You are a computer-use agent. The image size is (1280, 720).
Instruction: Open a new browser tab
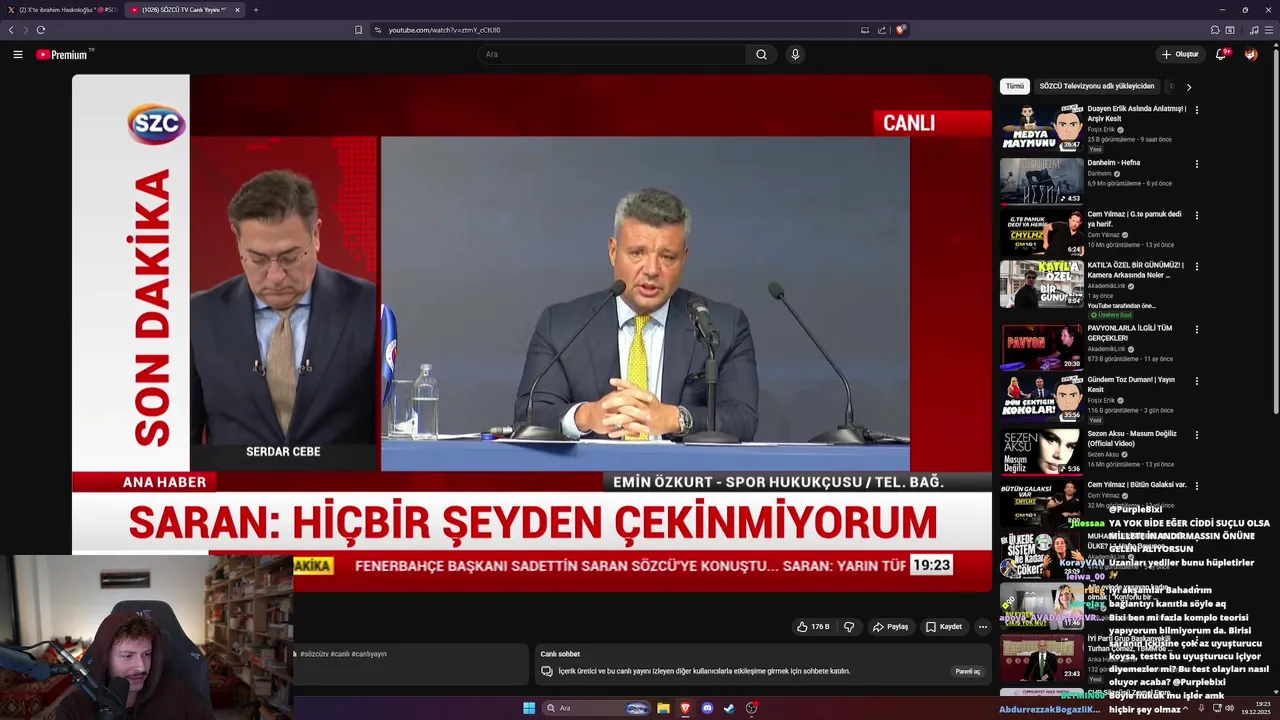click(x=256, y=10)
